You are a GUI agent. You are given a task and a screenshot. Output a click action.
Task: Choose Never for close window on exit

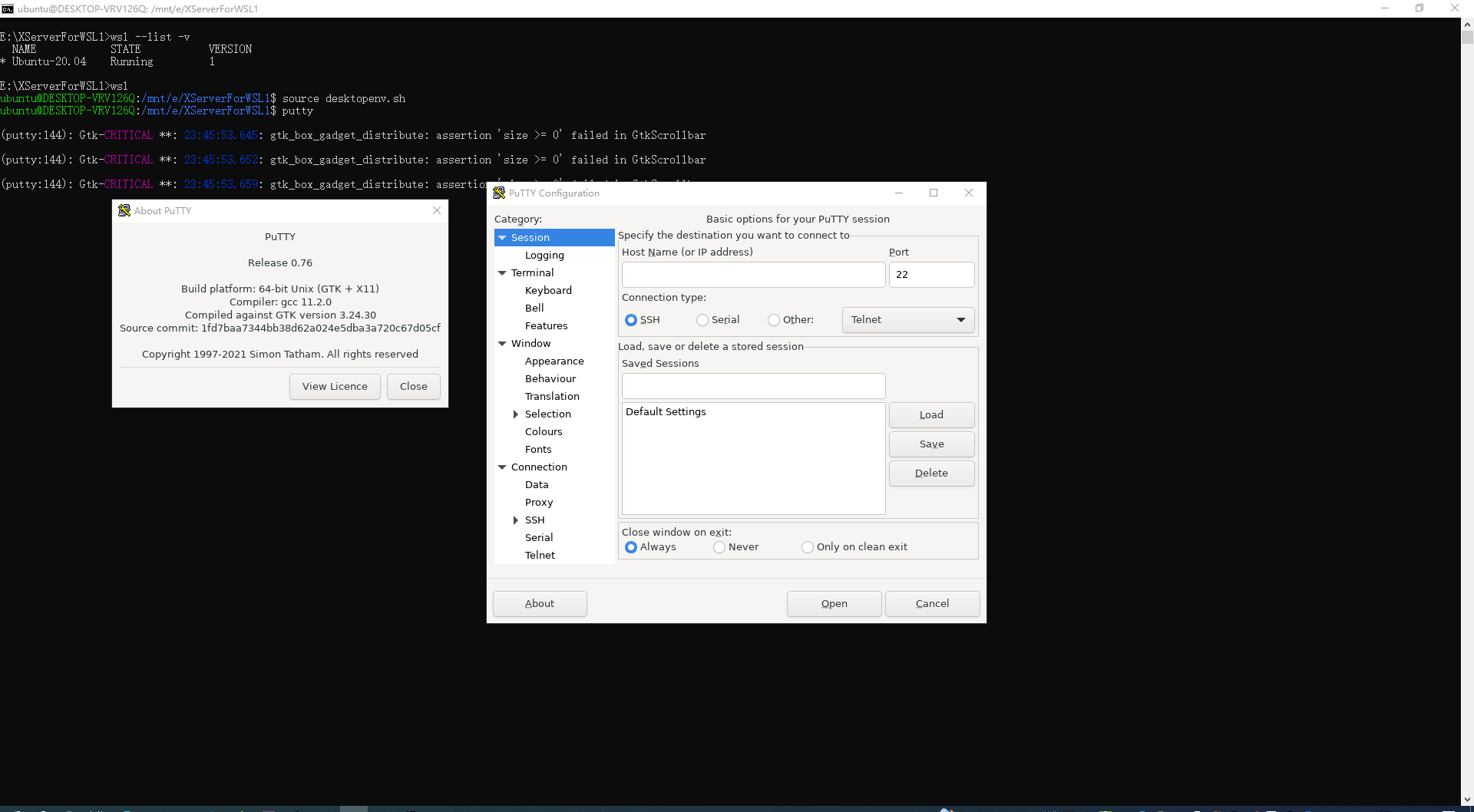point(719,547)
